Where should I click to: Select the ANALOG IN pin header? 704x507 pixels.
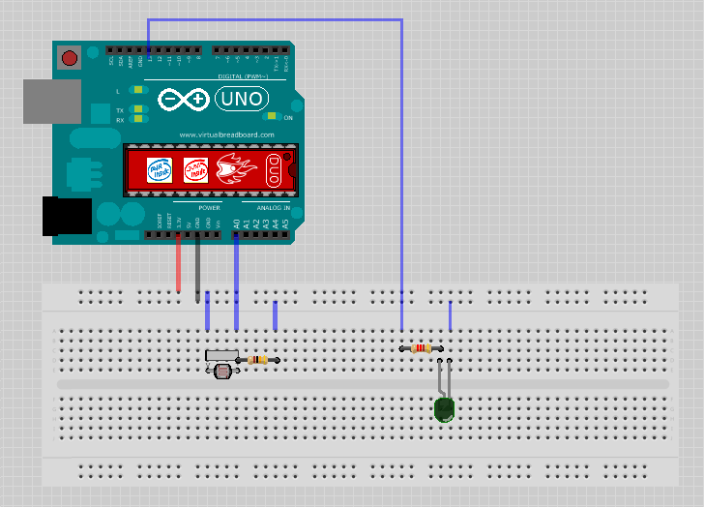tap(260, 235)
